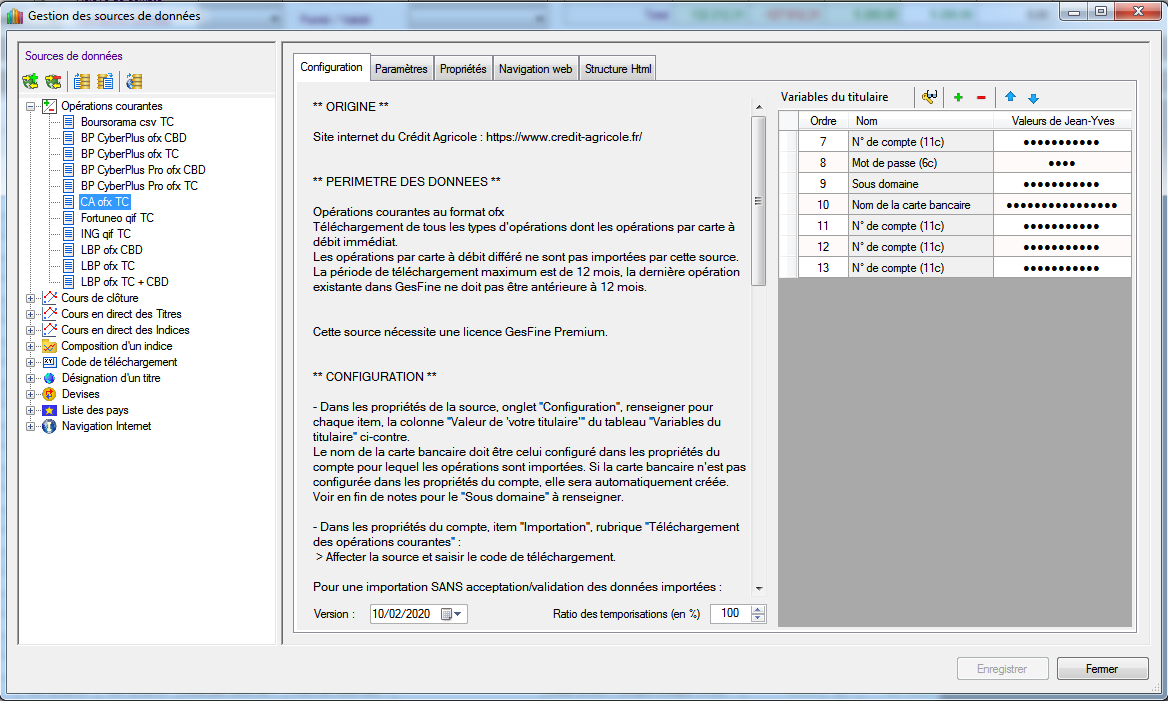Click the remove data source icon with red minus

[x=53, y=82]
